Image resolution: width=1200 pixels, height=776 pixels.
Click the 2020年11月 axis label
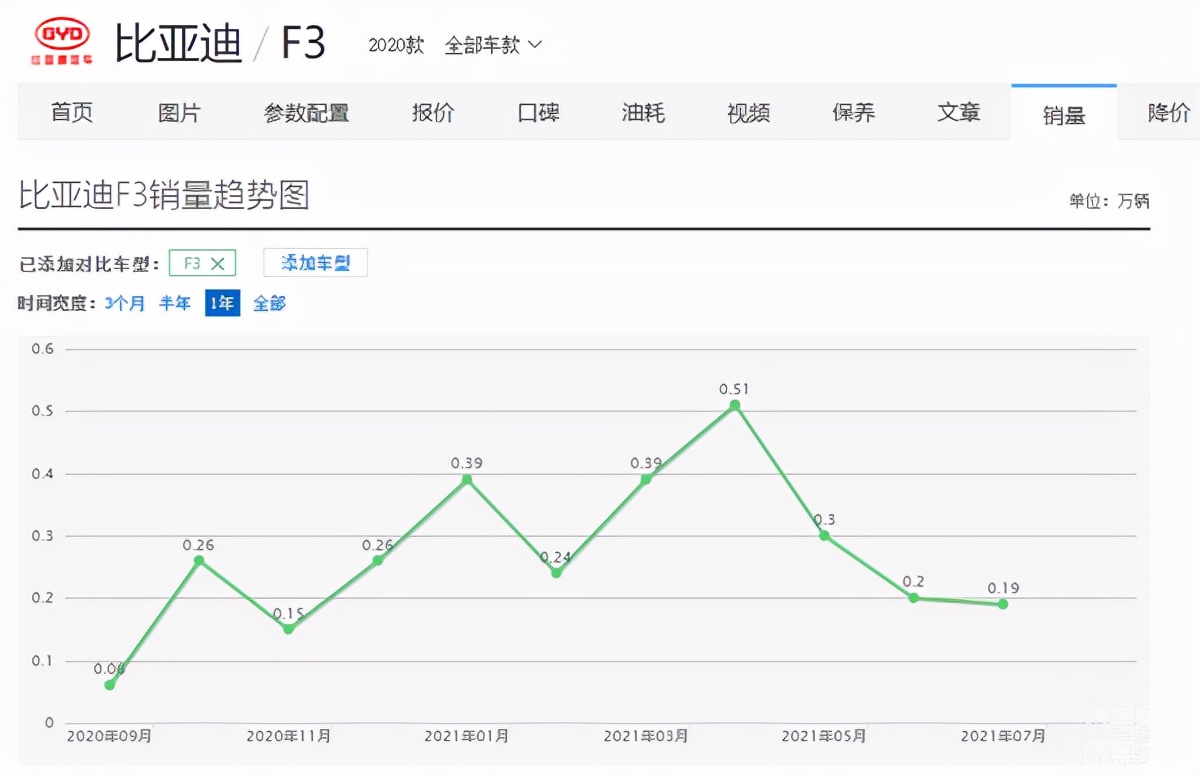(288, 736)
